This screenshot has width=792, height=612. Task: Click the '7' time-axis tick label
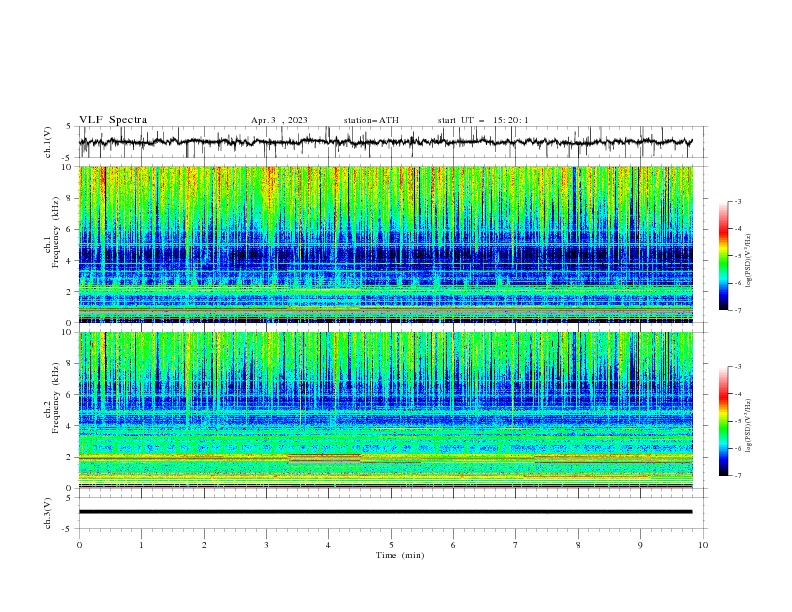516,545
